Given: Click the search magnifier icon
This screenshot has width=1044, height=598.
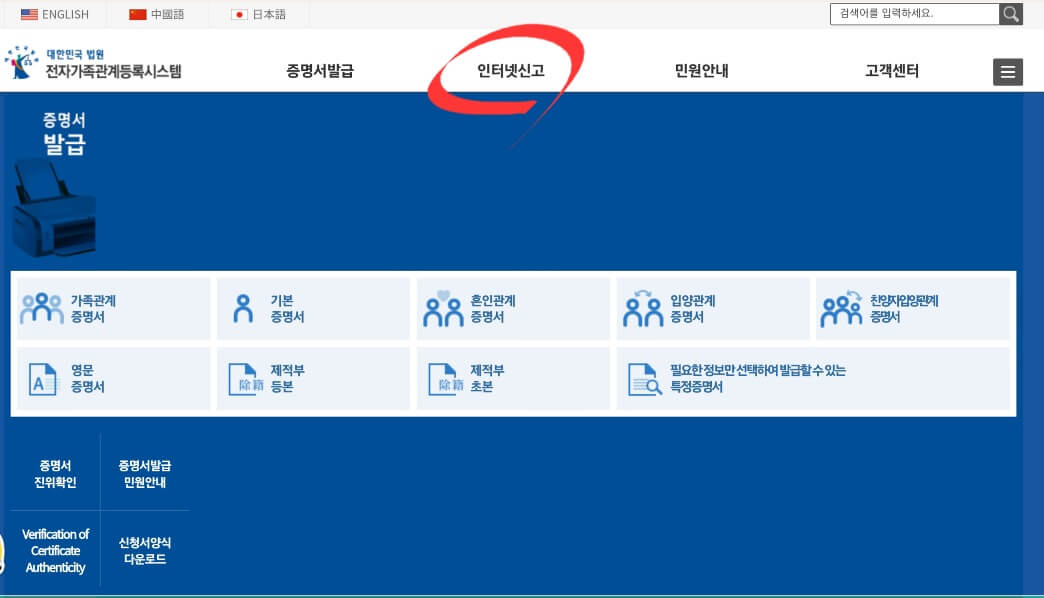Looking at the screenshot, I should [x=1011, y=14].
